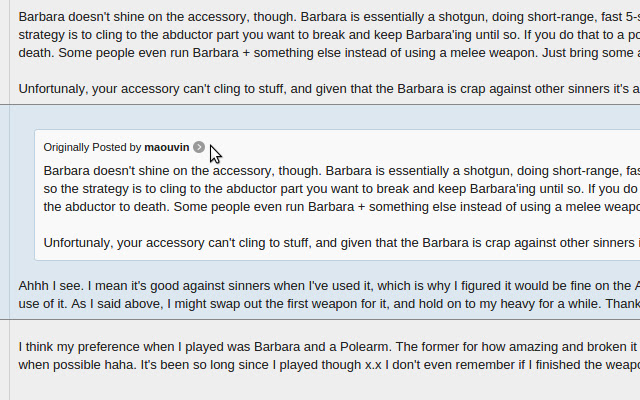Screen dimensions: 640x400
Task: Click the quoted 'Unfortunaly, your accessory' sentence
Action: (342, 242)
